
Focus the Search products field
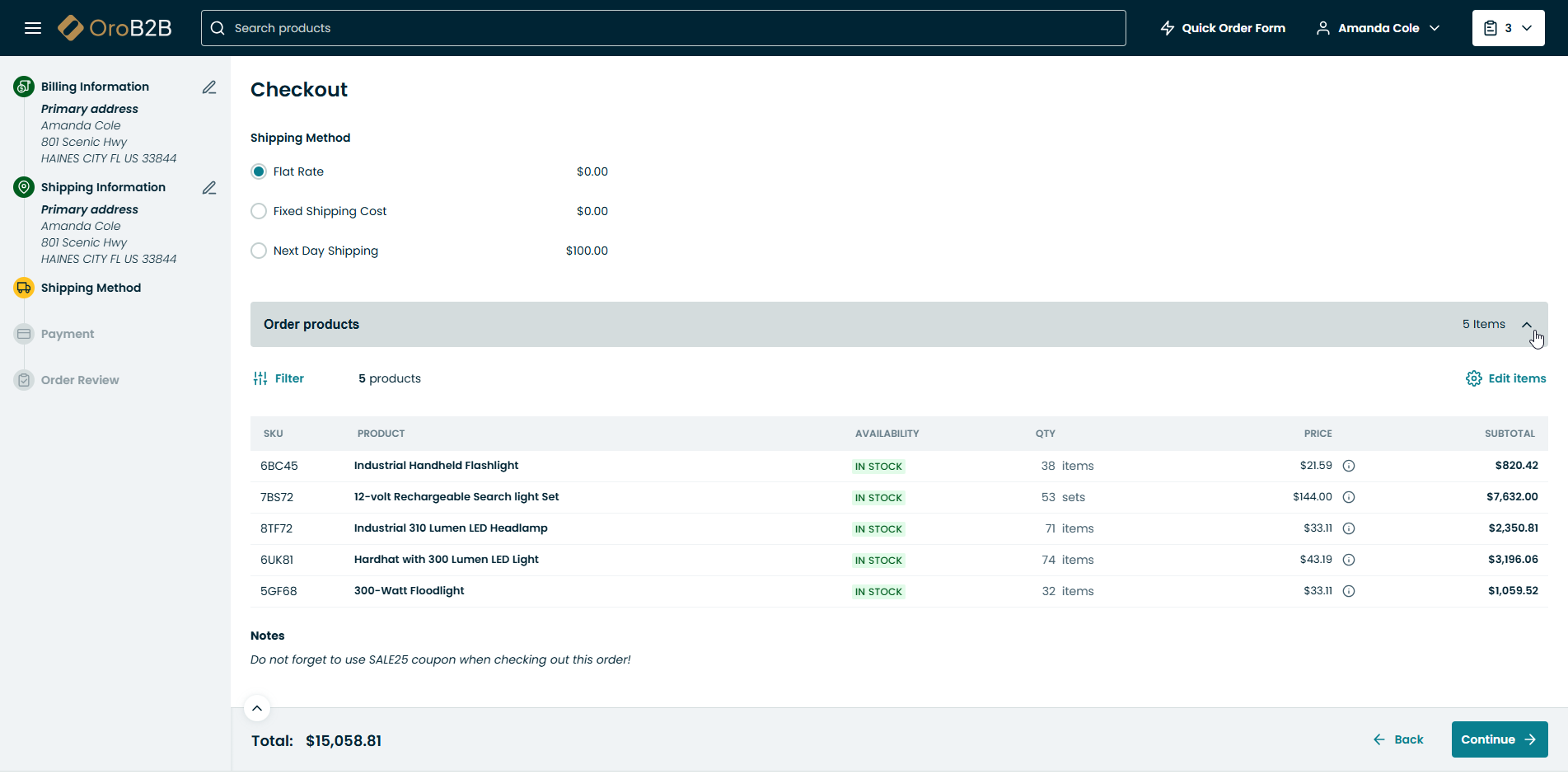663,28
